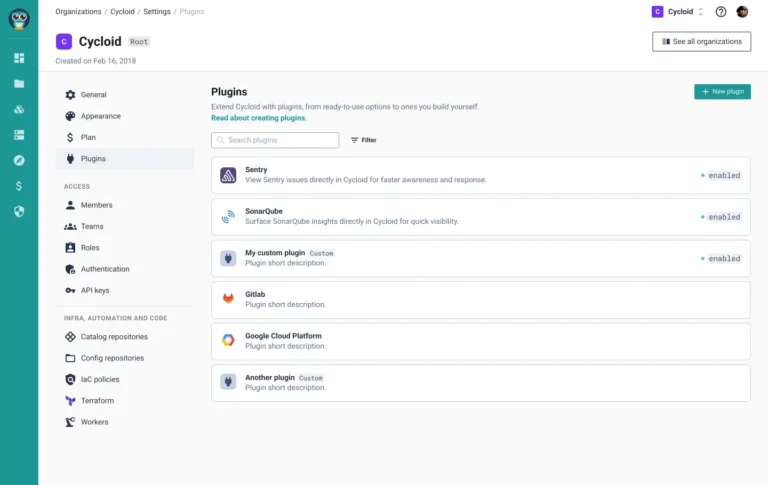
Task: Open the shield security icon in sidebar
Action: click(19, 211)
